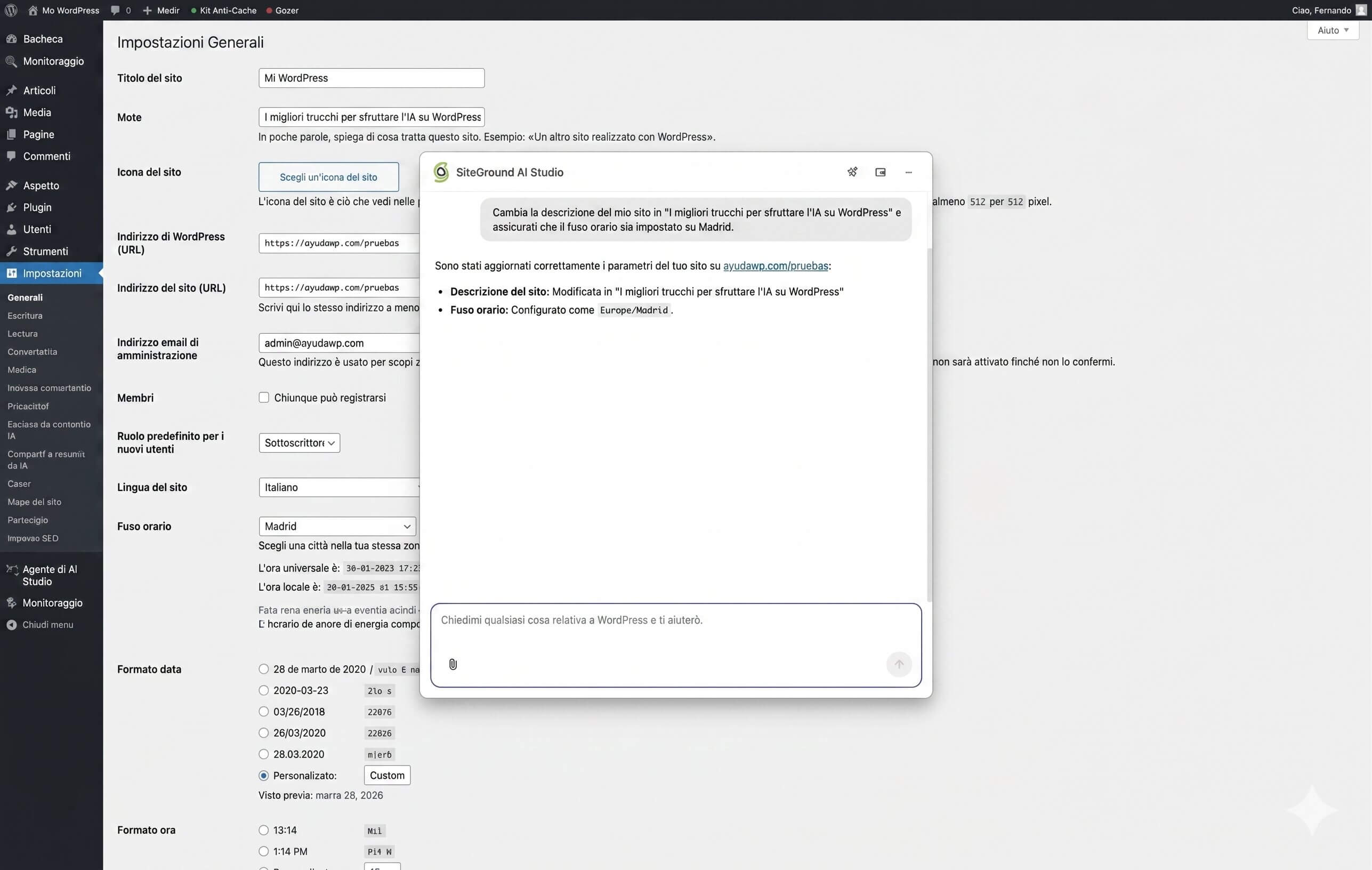Open Sottoscrittore default role dropdown
1372x870 pixels.
pos(299,442)
